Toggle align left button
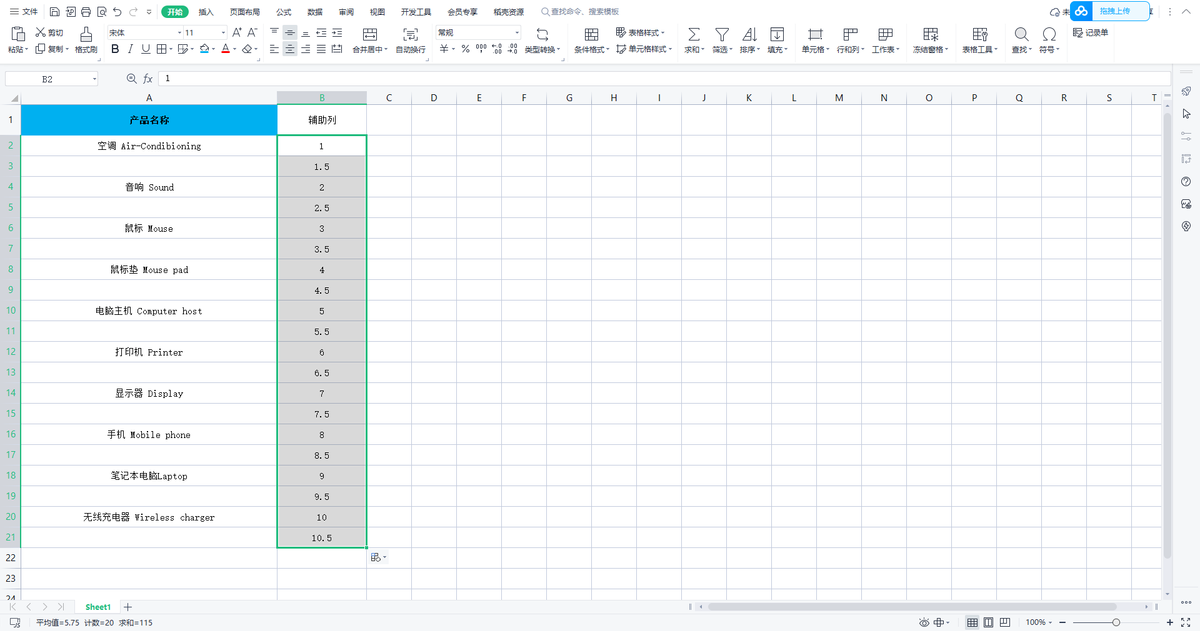 (x=274, y=48)
